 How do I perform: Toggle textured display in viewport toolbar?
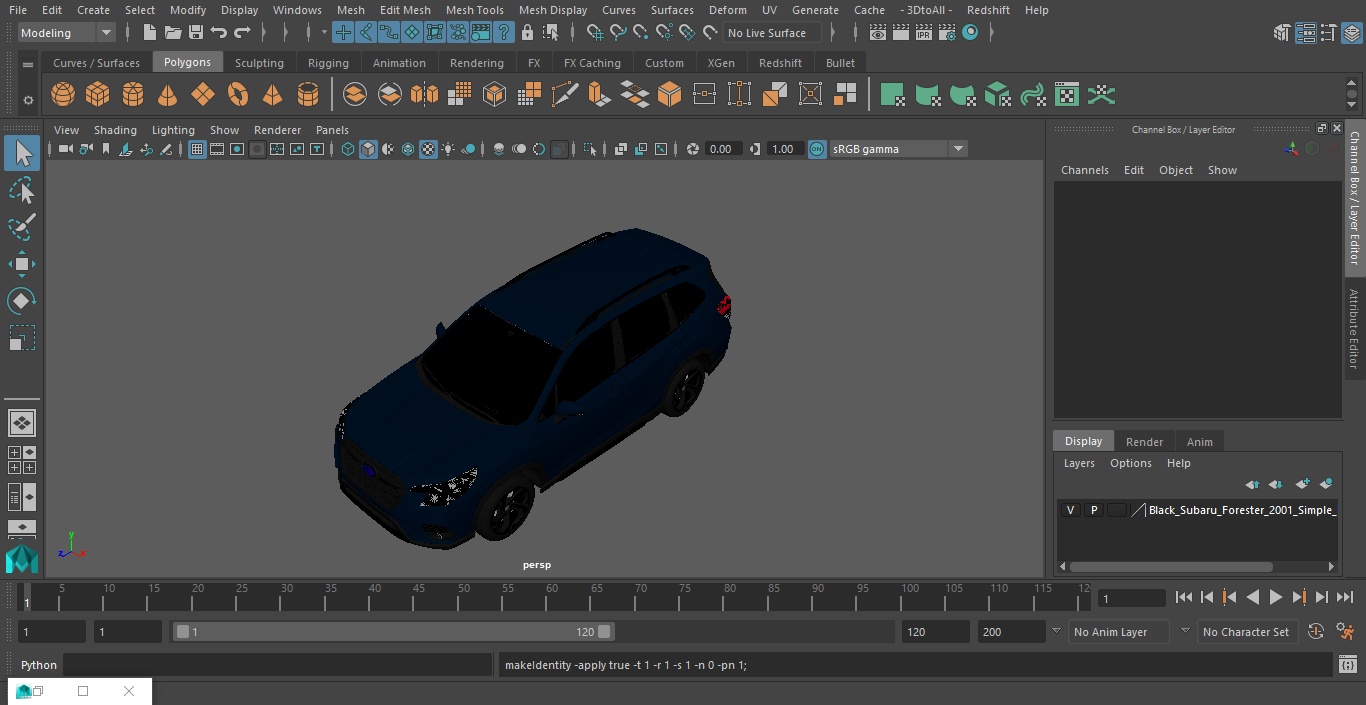point(428,149)
